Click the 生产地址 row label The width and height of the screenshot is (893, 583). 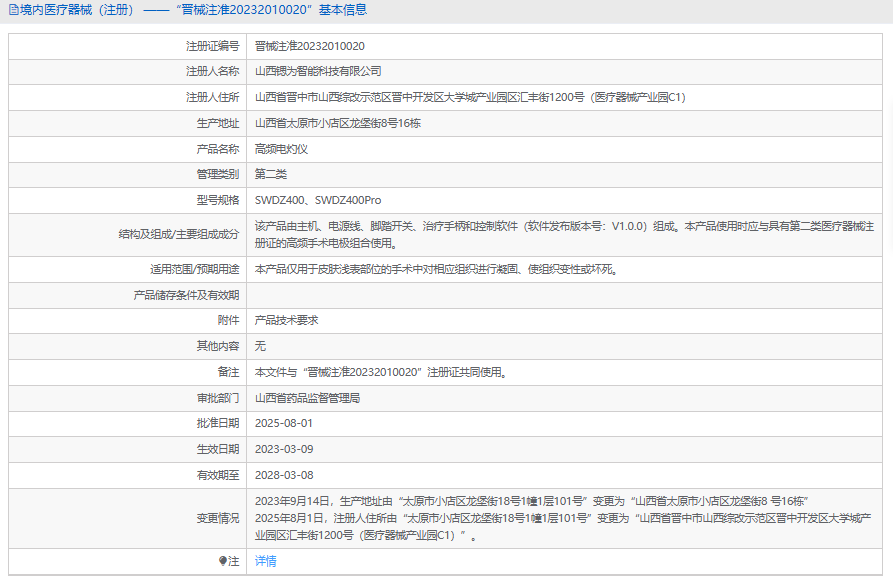coord(218,123)
